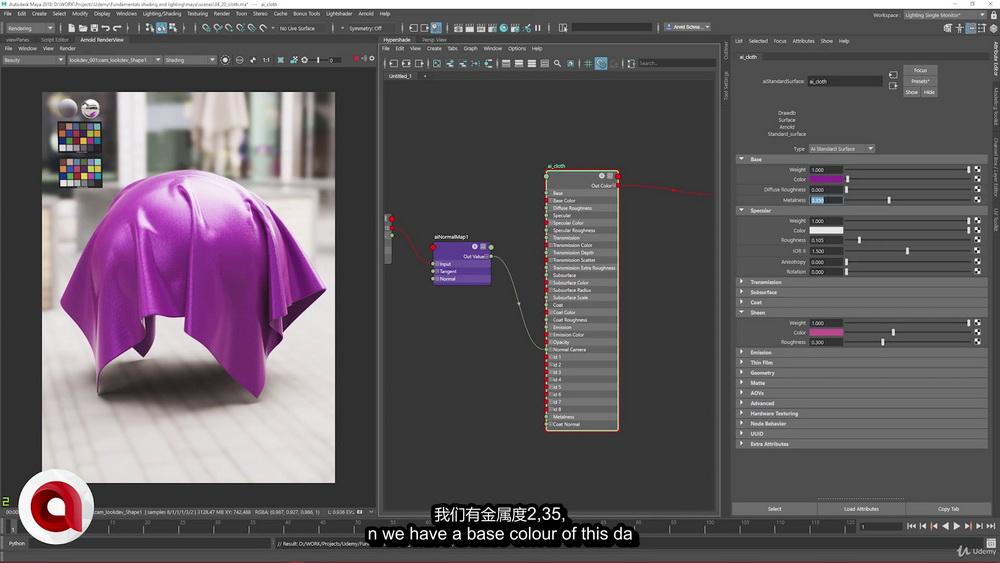
Task: Expand the Coat section
Action: point(741,302)
